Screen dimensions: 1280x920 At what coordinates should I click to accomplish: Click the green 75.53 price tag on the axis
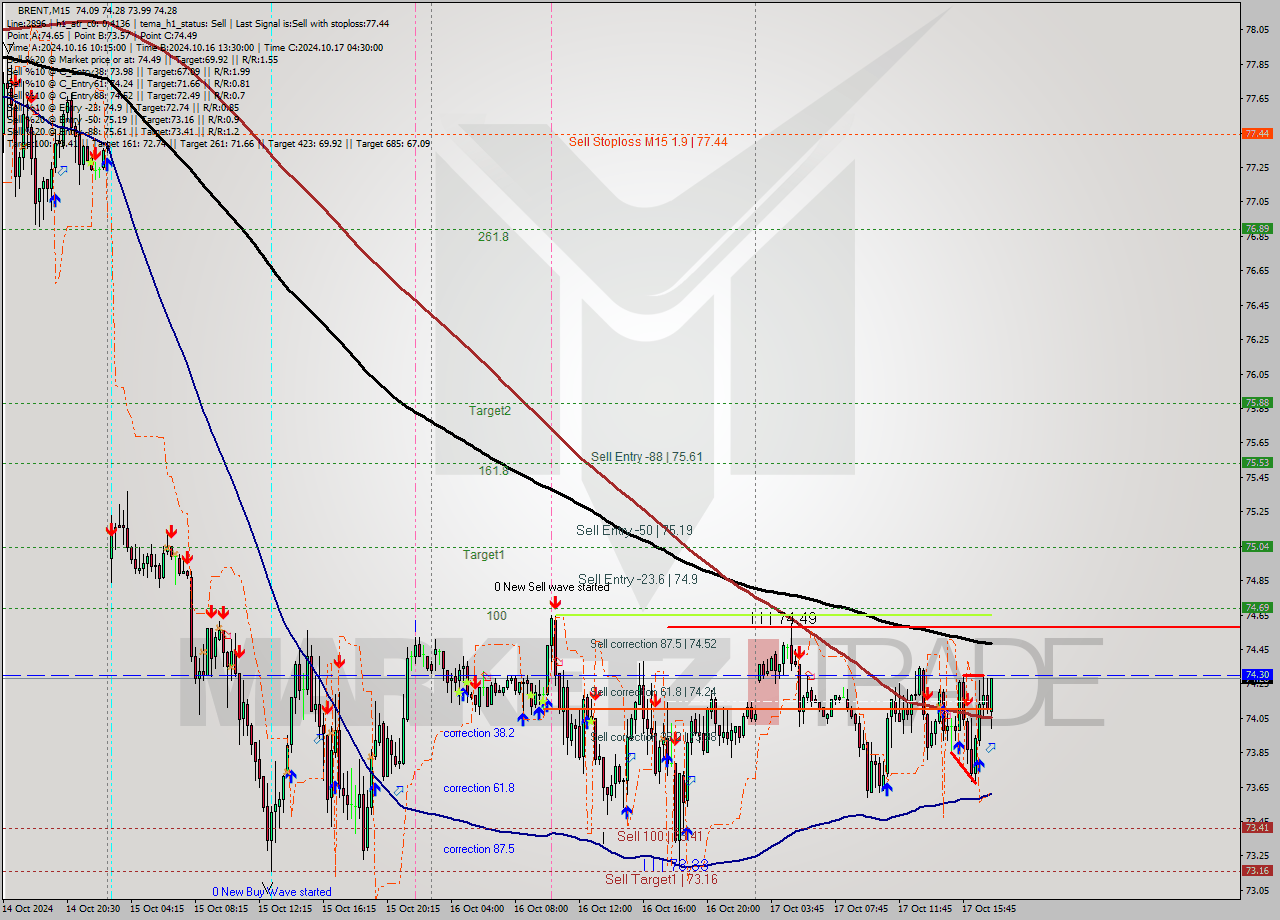[x=1257, y=462]
